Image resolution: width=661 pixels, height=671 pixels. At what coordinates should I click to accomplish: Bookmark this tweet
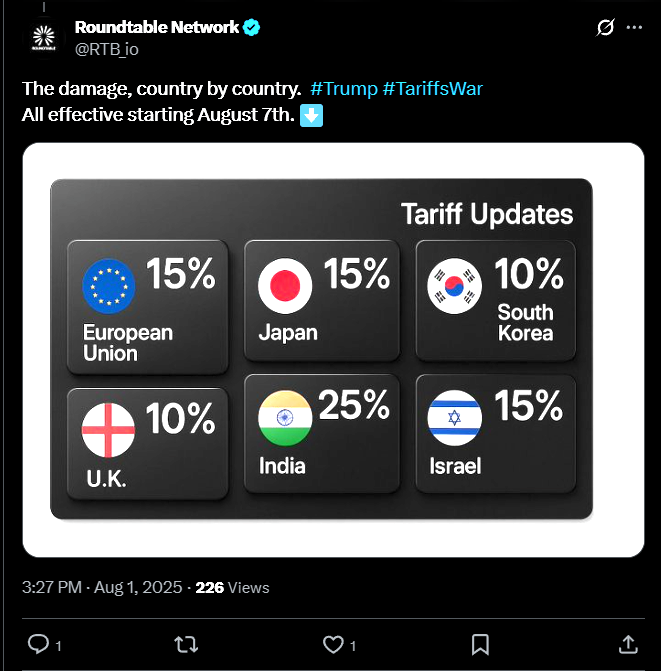[x=480, y=644]
